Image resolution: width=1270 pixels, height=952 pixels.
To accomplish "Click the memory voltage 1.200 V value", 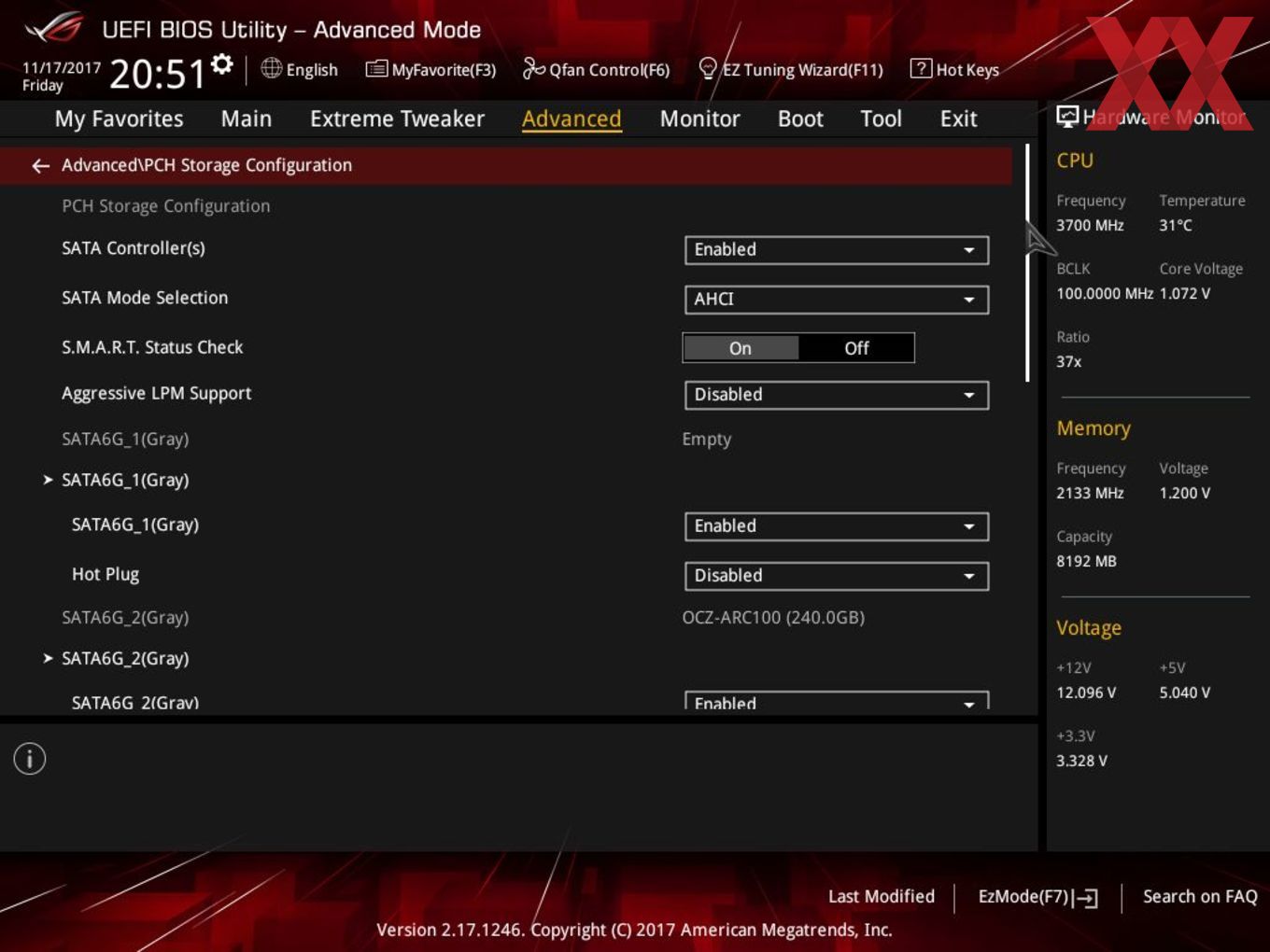I will 1185,493.
